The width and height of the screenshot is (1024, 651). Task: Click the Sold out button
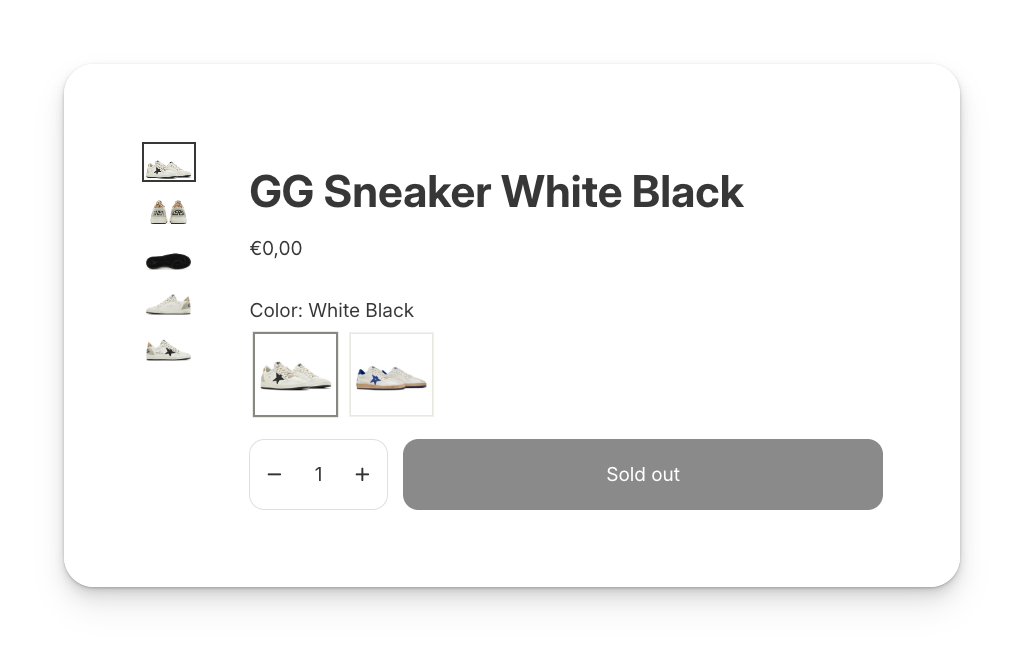click(x=643, y=475)
